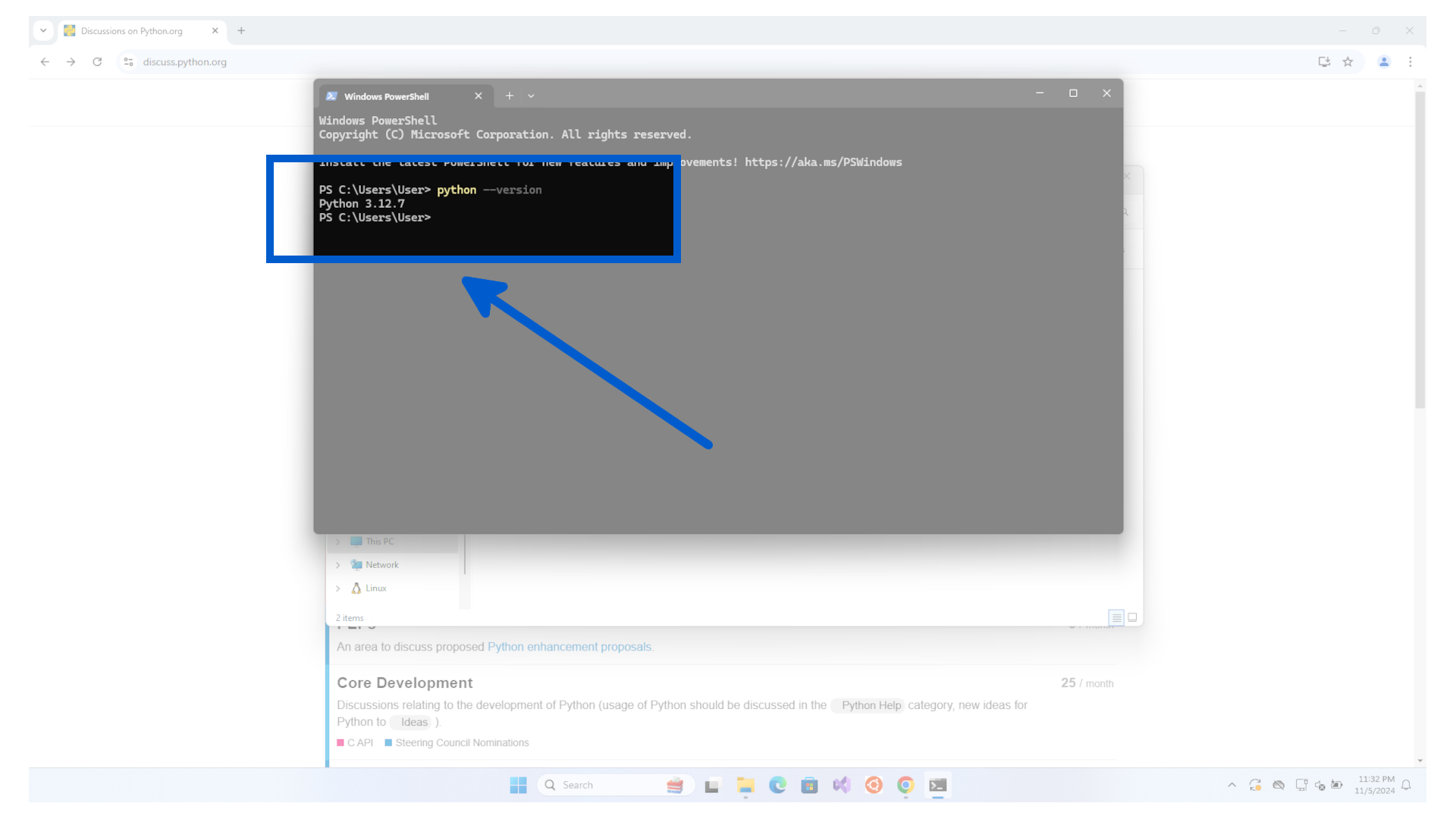This screenshot has height=819, width=1456.
Task: Switch to the Windows PowerShell tab
Action: (385, 96)
